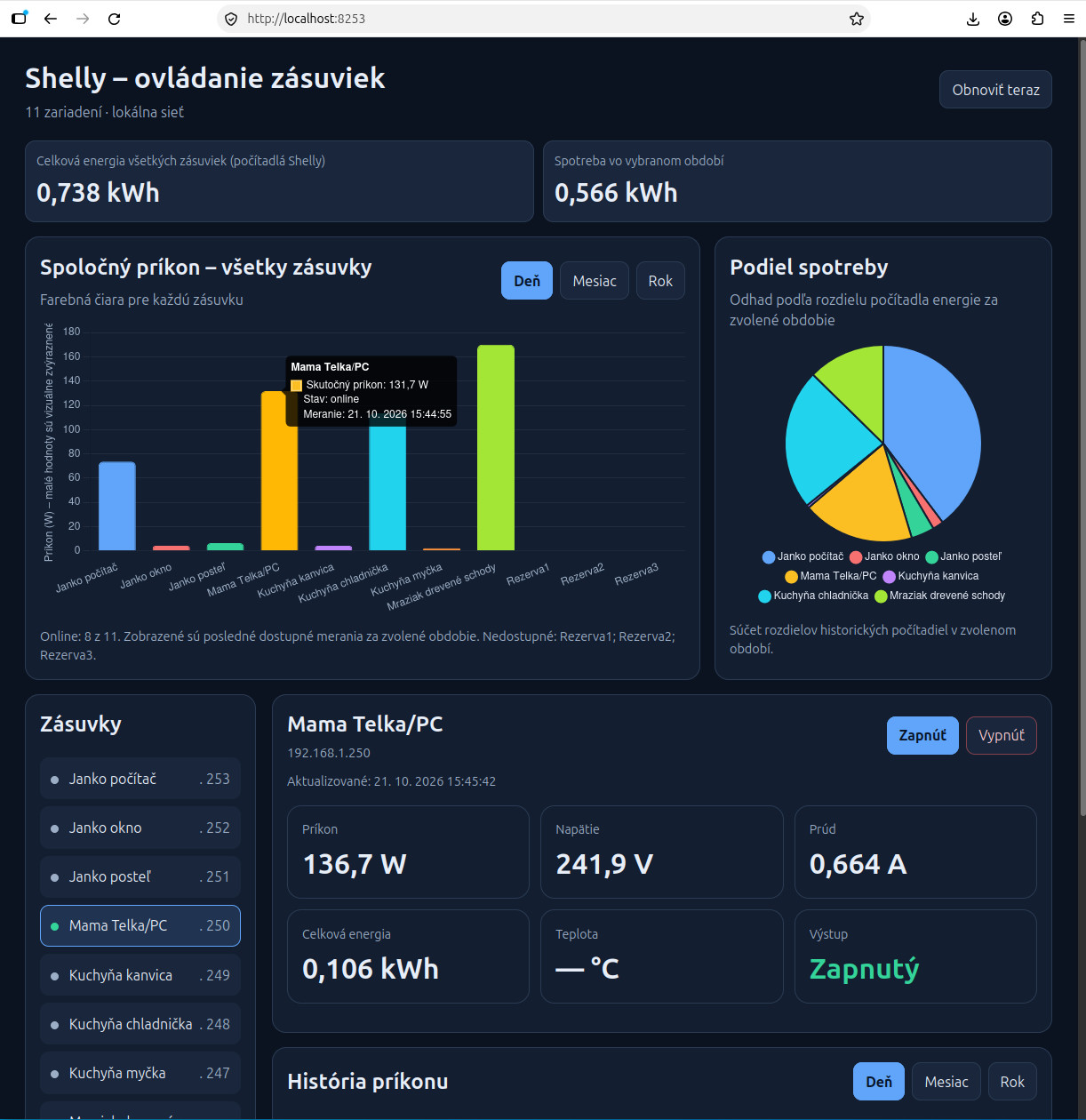Viewport: 1086px width, 1120px height.
Task: Turn off the socket with Vypnúť
Action: point(1002,735)
